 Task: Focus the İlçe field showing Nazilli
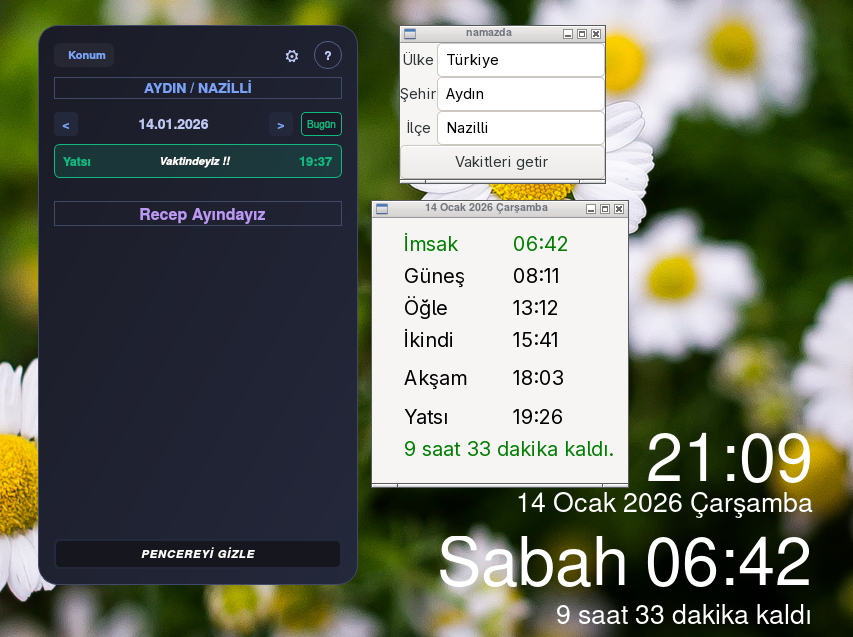(x=520, y=128)
